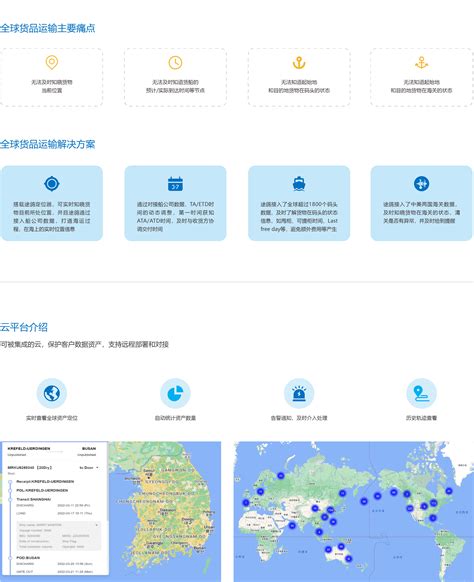
Task: Click the blue cluster marker over Australia
Action: click(x=341, y=546)
